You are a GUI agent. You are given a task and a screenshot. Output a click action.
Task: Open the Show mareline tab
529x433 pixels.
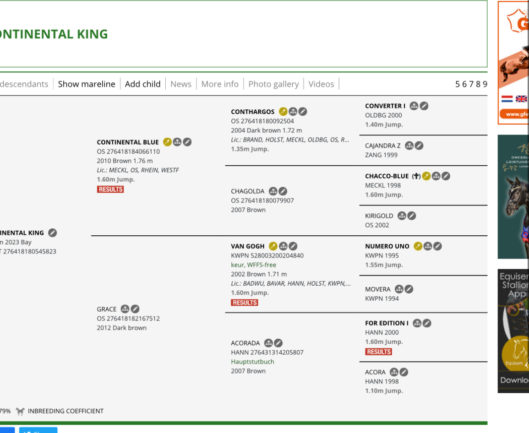tap(86, 84)
